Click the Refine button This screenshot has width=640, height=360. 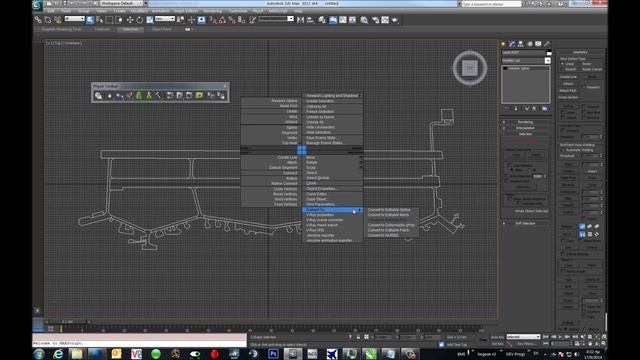568,106
